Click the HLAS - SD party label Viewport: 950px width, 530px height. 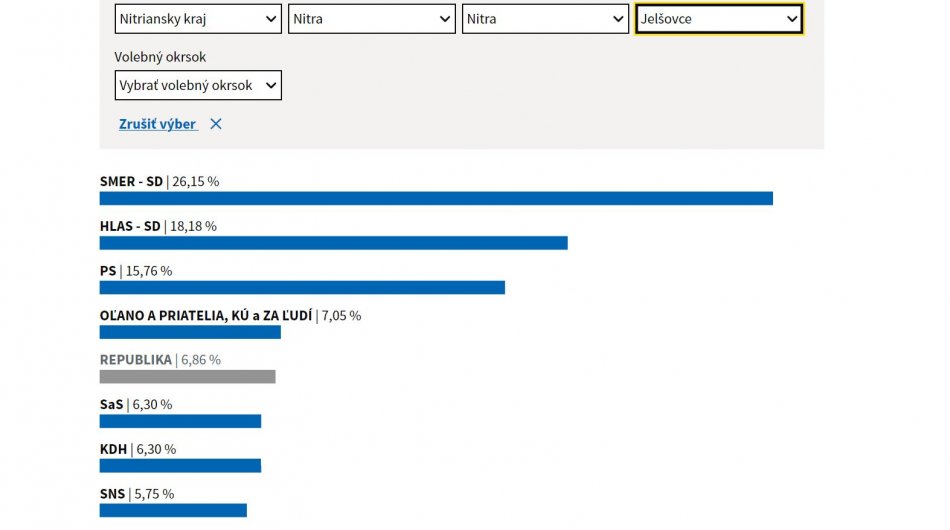tap(130, 227)
